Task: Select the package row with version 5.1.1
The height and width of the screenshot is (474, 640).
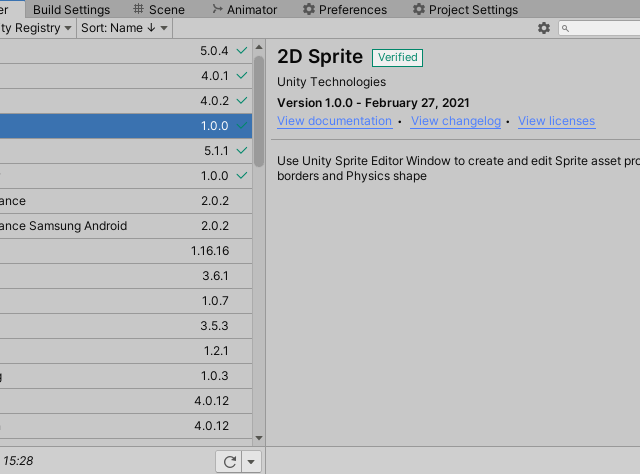Action: point(126,151)
